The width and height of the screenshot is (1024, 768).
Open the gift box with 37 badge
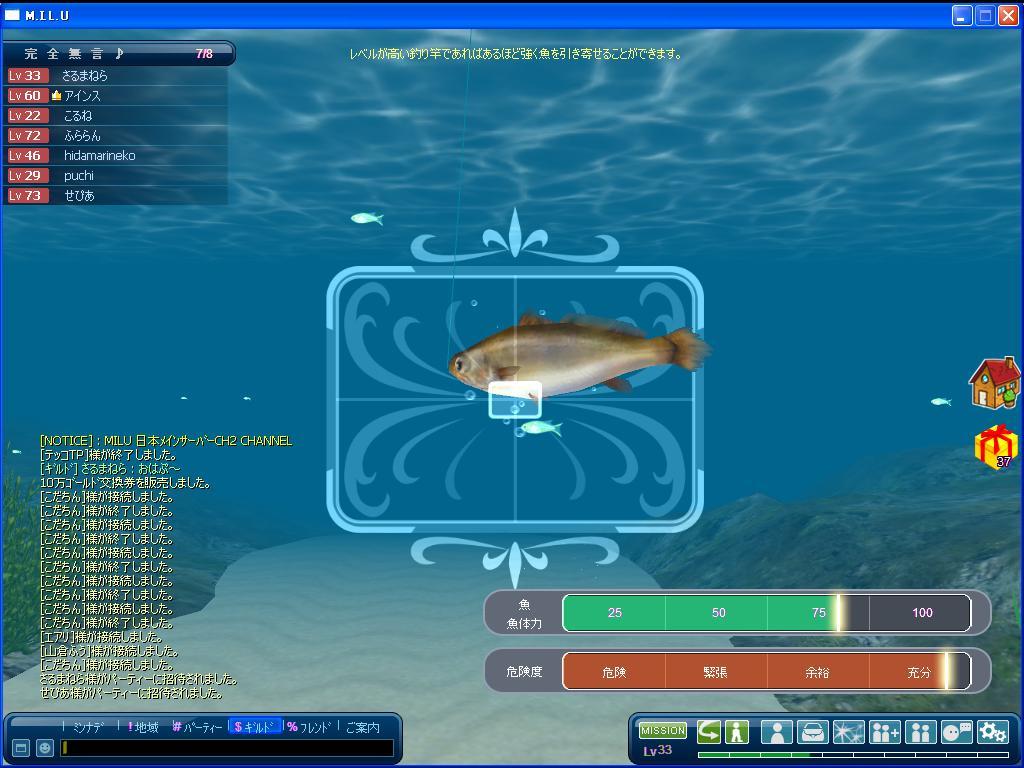point(996,447)
